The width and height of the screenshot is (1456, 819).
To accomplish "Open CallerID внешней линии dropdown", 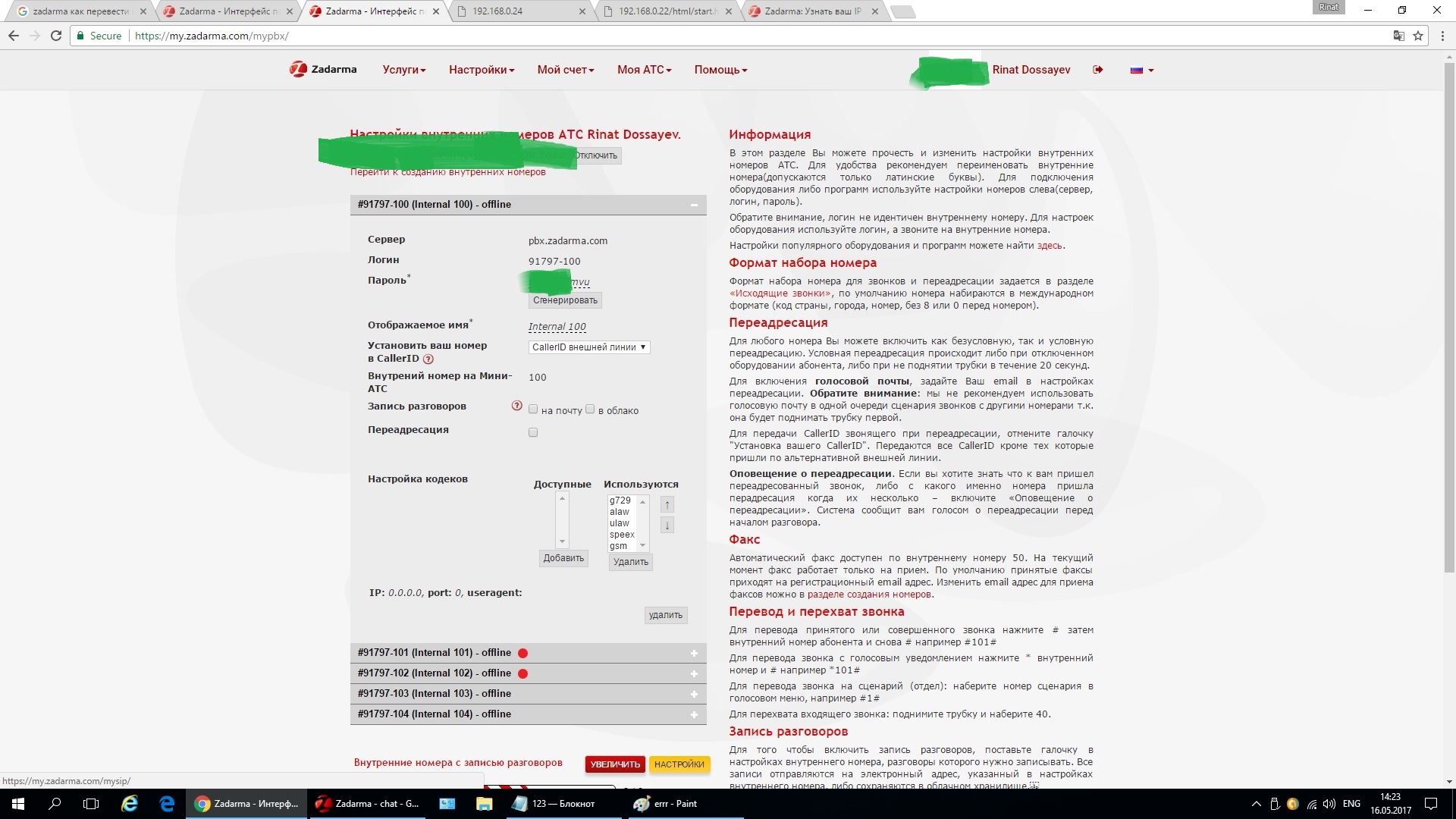I will [x=588, y=347].
